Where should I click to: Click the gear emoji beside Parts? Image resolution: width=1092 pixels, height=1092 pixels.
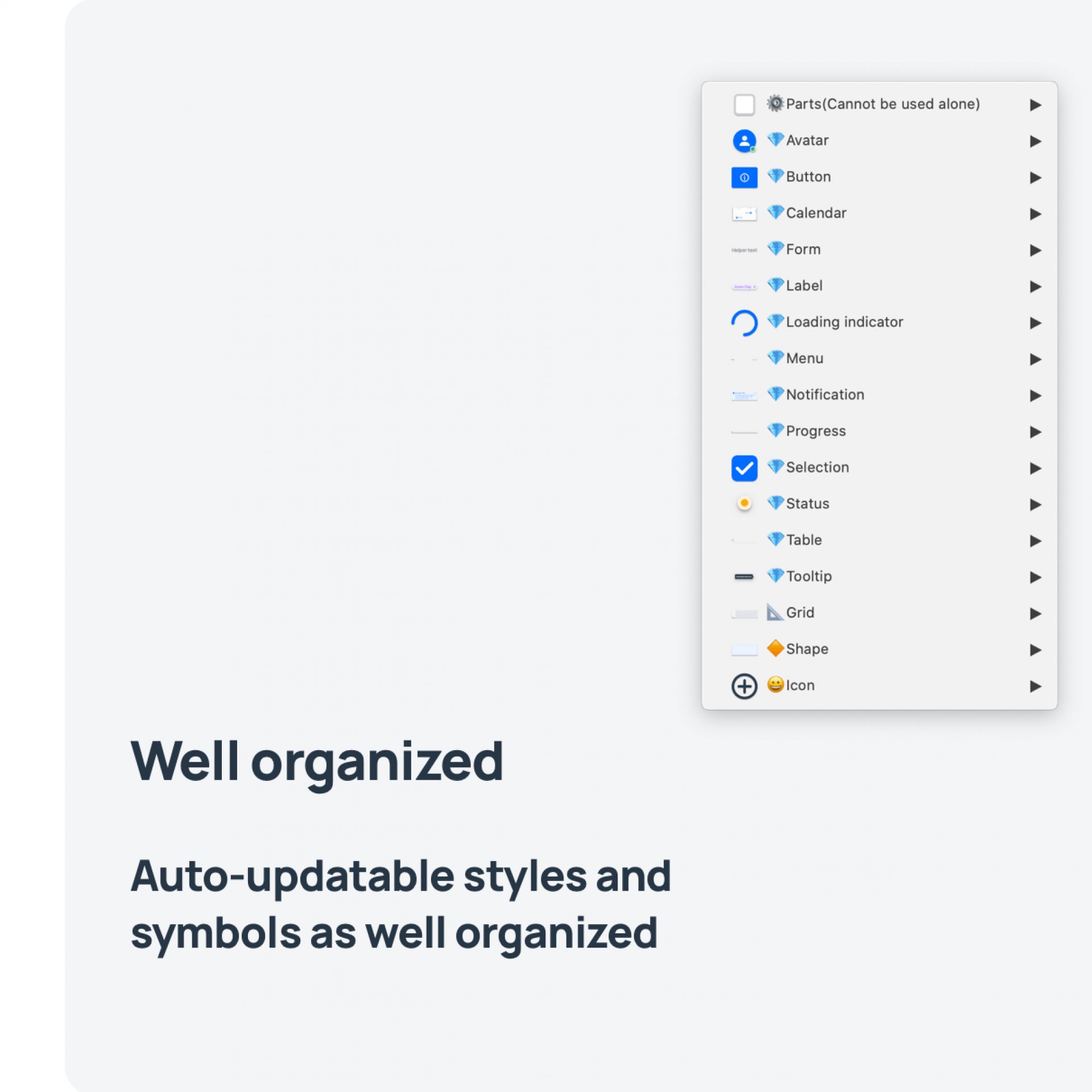[x=775, y=104]
